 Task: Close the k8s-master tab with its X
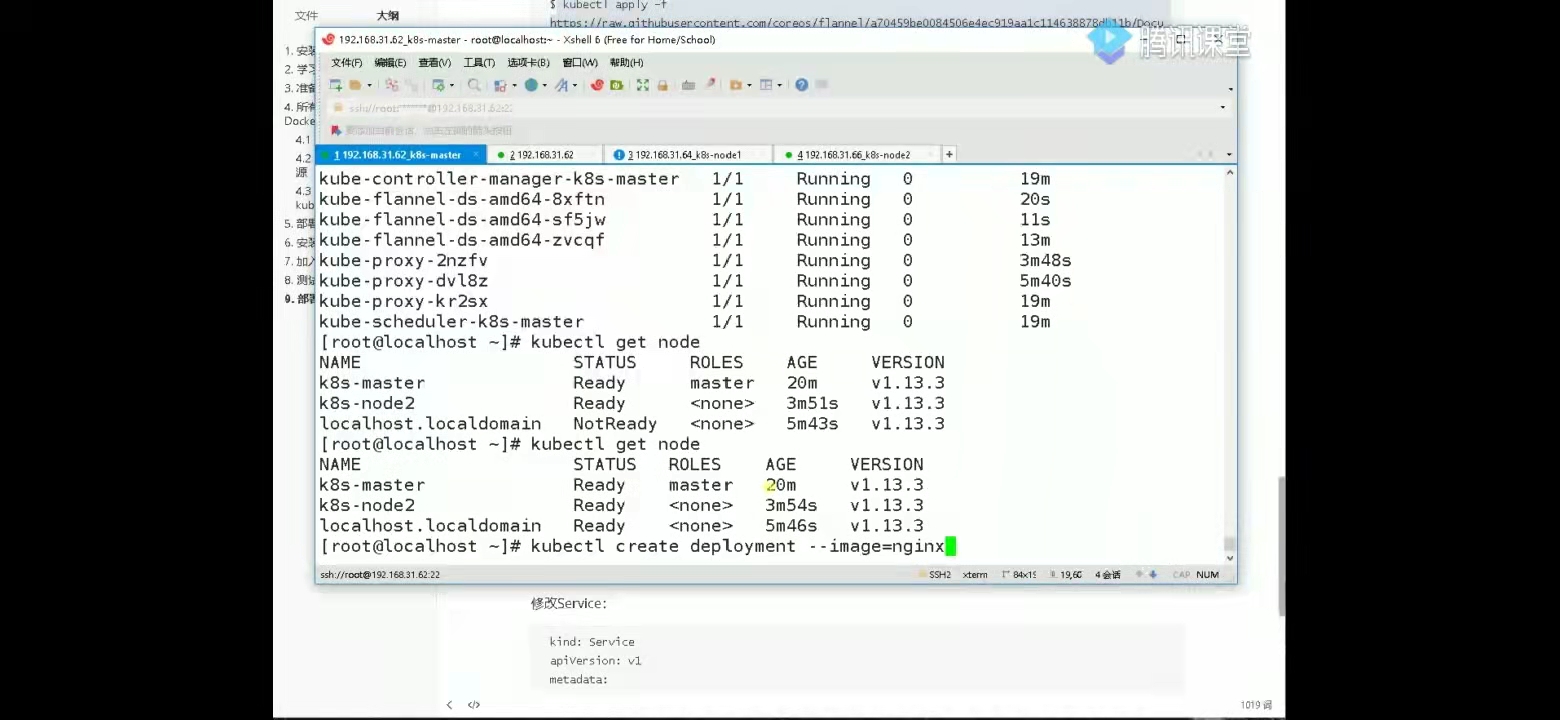click(x=476, y=155)
